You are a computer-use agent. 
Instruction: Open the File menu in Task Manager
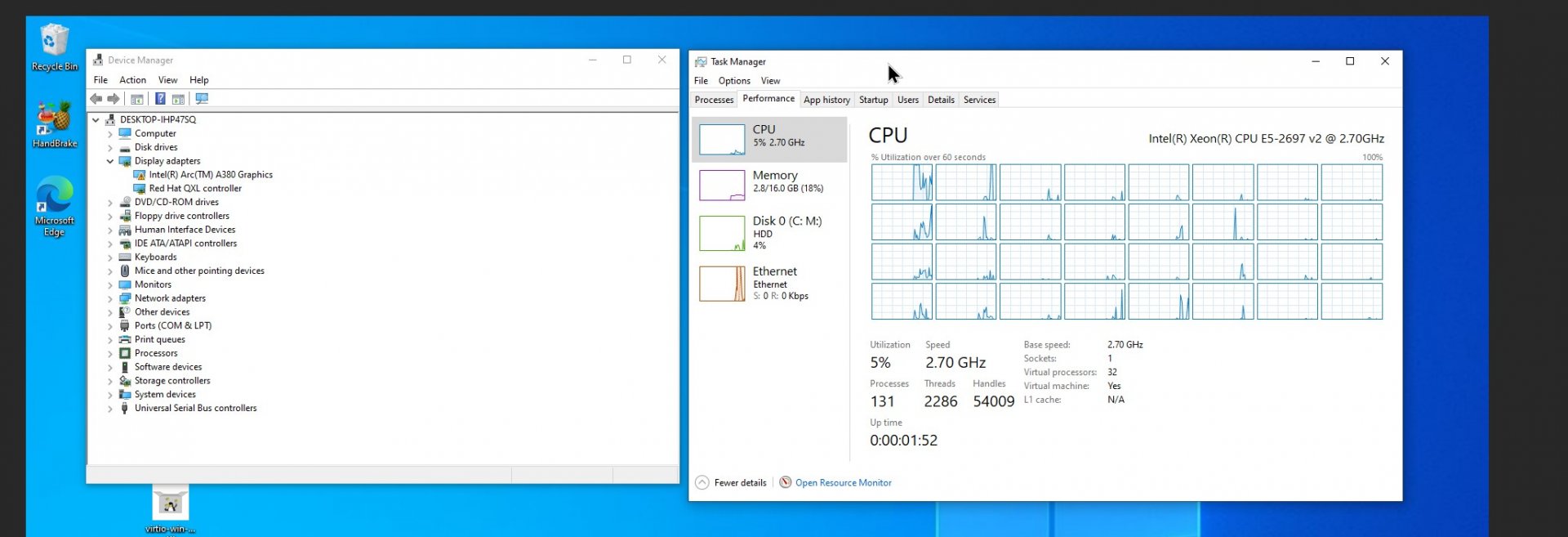(701, 81)
